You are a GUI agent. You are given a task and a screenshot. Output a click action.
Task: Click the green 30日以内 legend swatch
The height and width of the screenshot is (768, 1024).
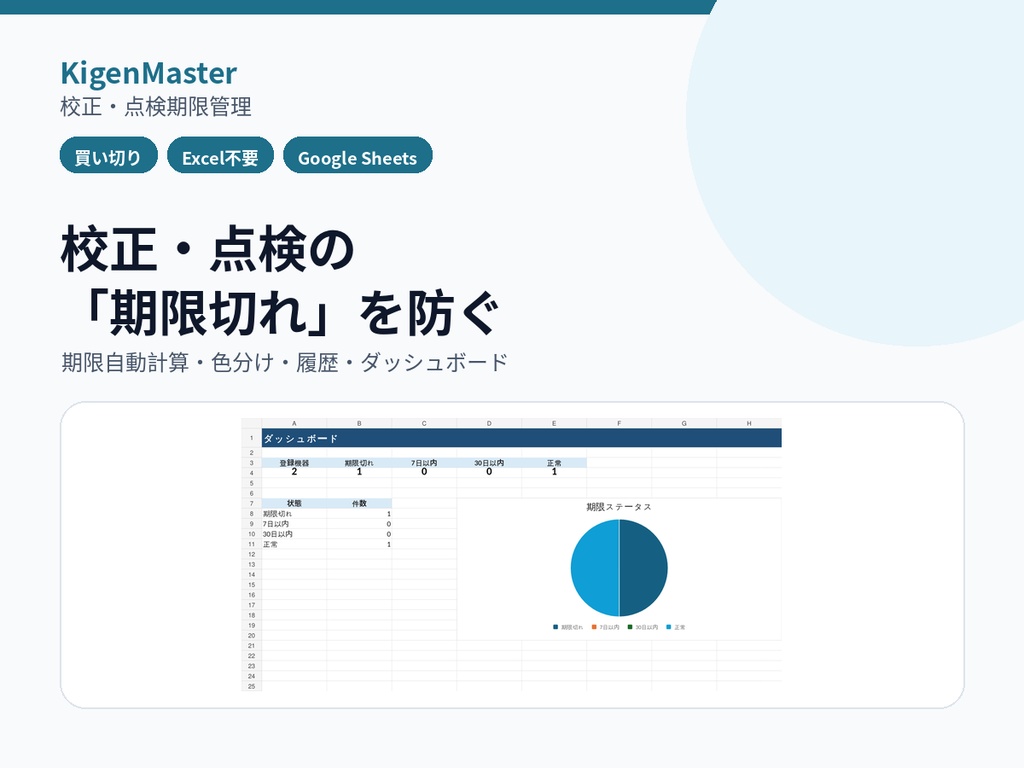point(630,627)
